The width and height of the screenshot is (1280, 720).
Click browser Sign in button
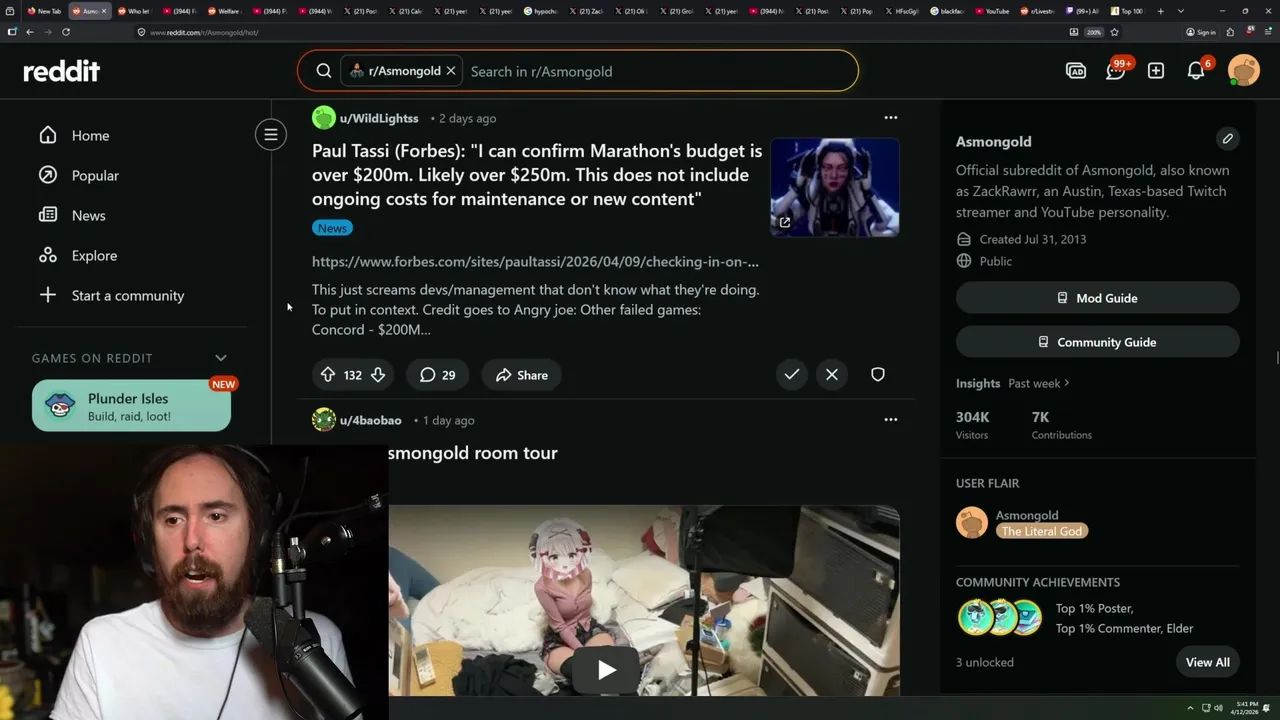coord(1200,32)
